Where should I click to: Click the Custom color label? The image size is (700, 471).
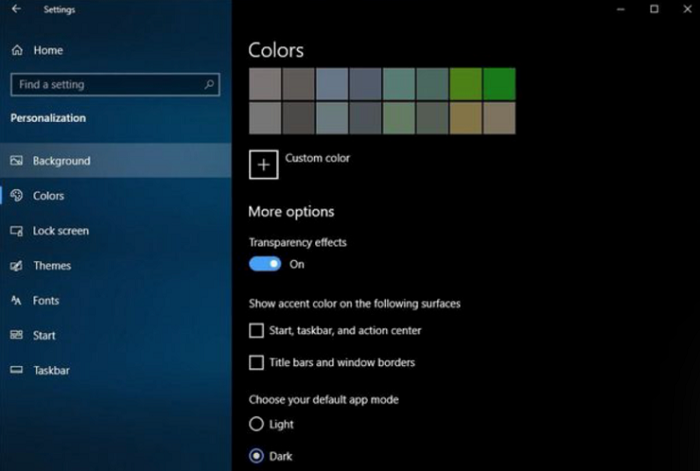(317, 158)
